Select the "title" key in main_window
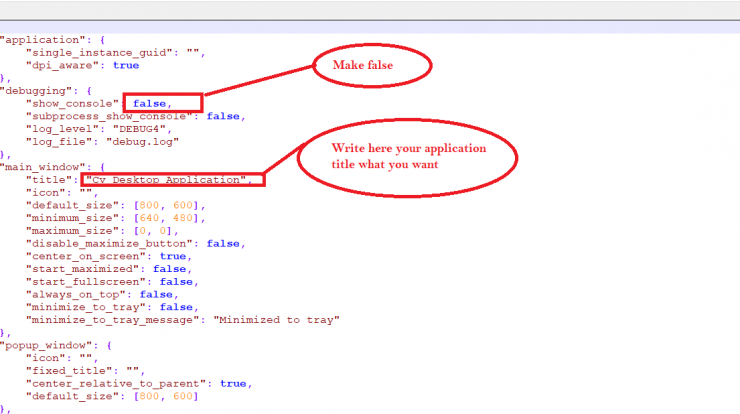The width and height of the screenshot is (740, 414). point(49,180)
